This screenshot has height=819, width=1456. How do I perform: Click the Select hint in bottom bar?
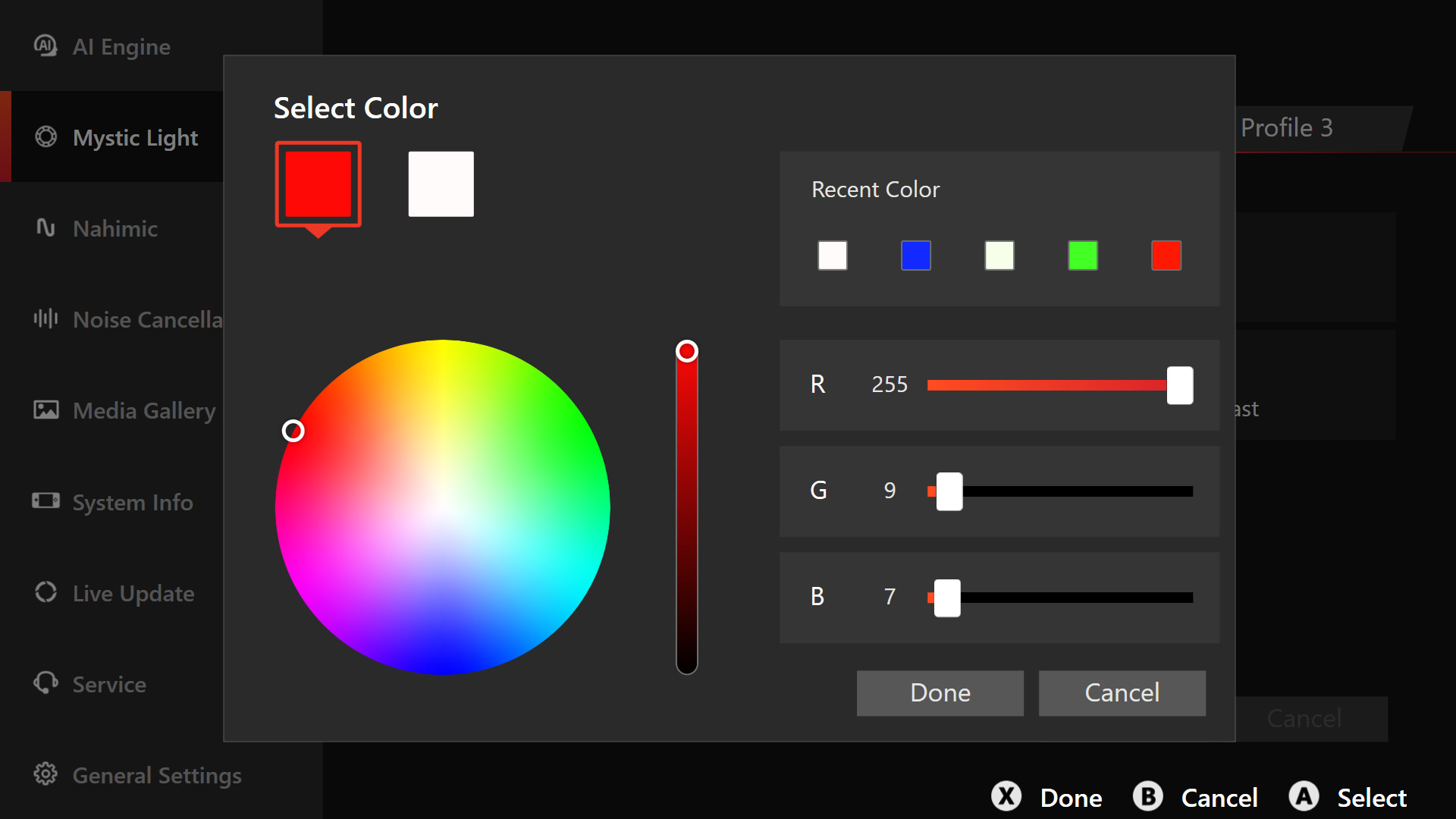1372,798
